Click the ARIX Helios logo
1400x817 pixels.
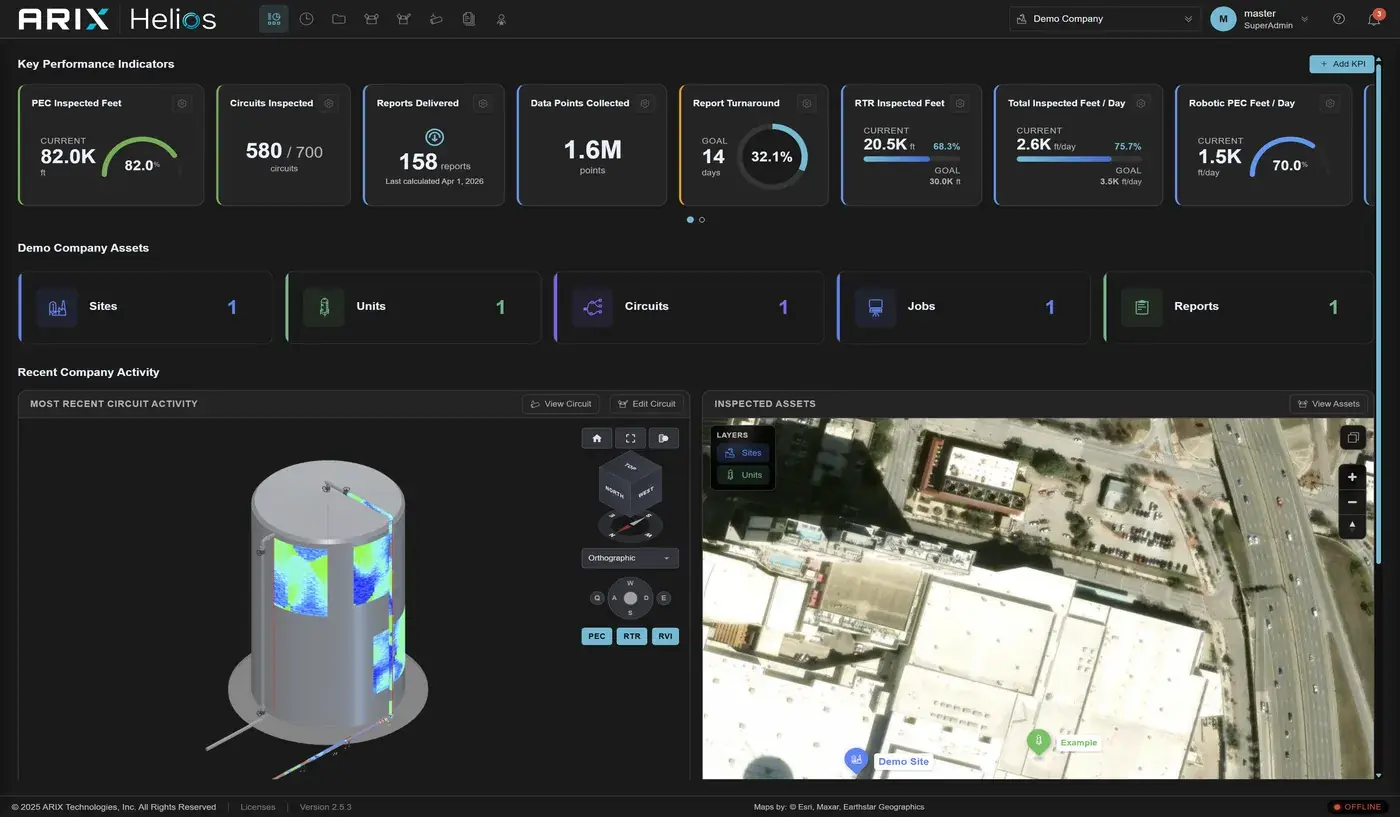point(117,19)
